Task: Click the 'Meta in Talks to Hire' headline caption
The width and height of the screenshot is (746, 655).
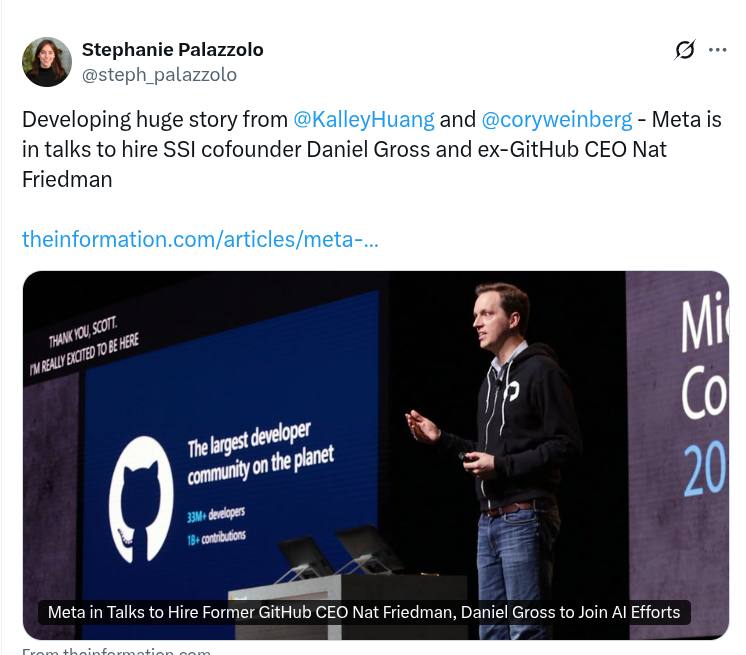Action: 364,612
